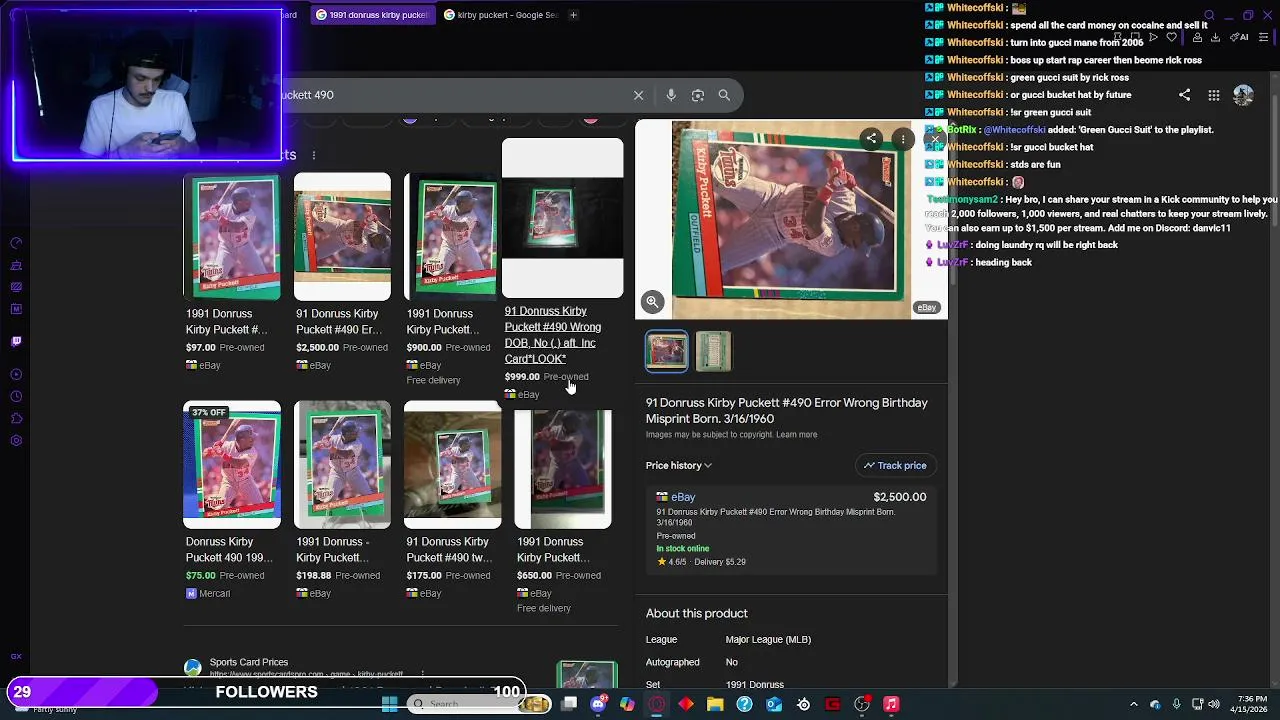This screenshot has width=1280, height=720.
Task: Open Apple Music taskbar icon
Action: 891,704
